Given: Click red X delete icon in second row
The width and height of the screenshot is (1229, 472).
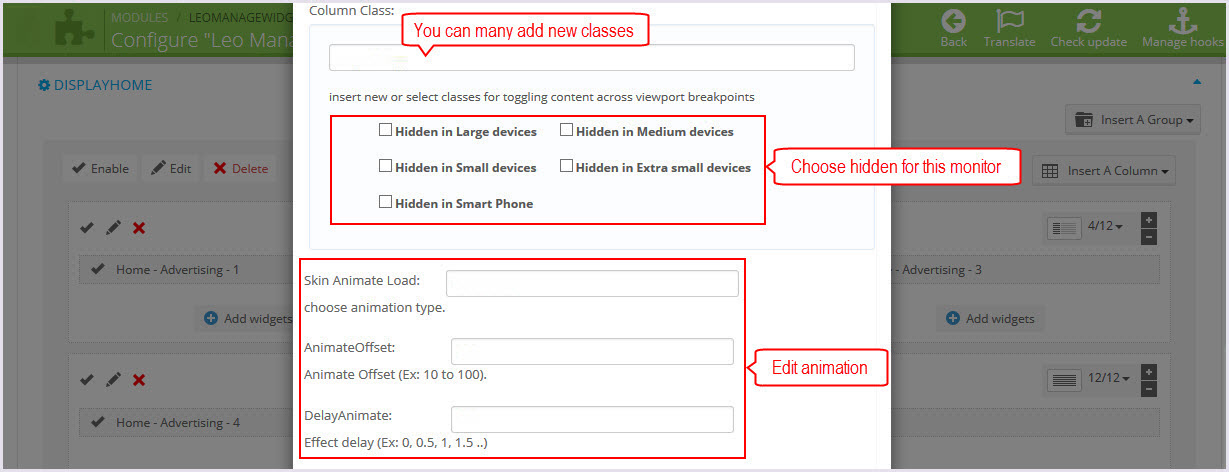Looking at the screenshot, I should coord(139,380).
